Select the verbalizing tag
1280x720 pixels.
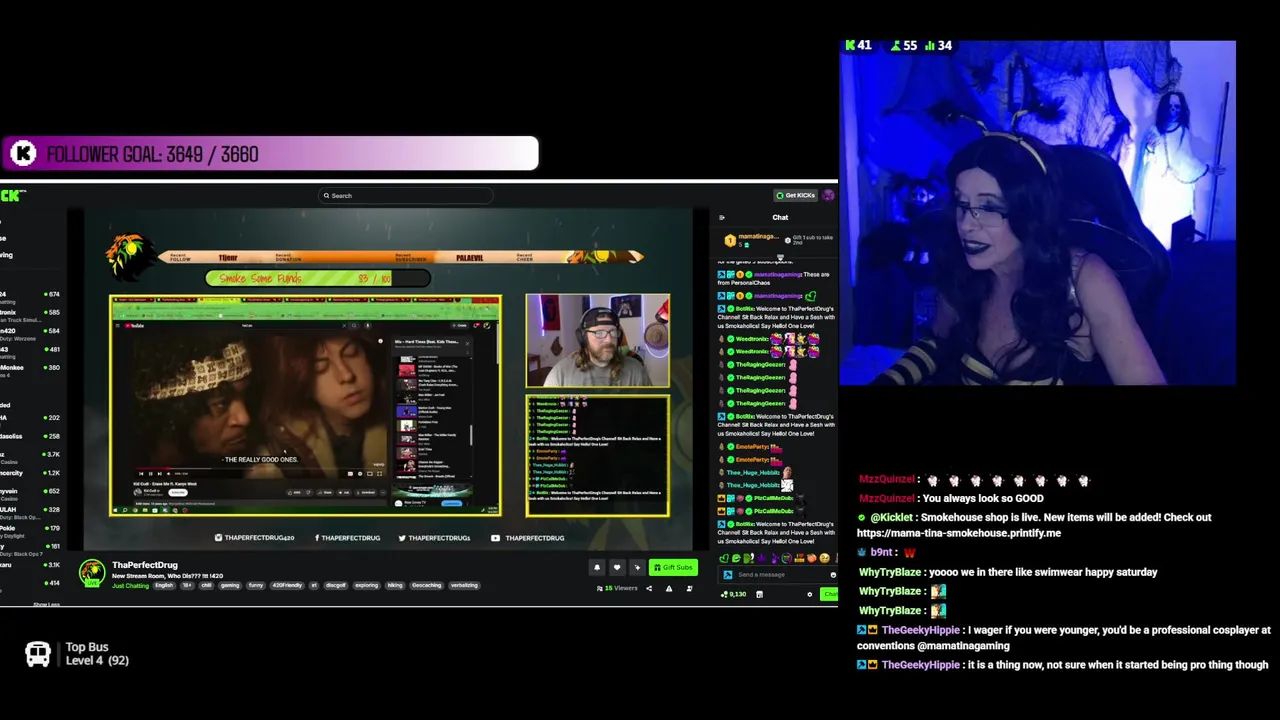464,586
